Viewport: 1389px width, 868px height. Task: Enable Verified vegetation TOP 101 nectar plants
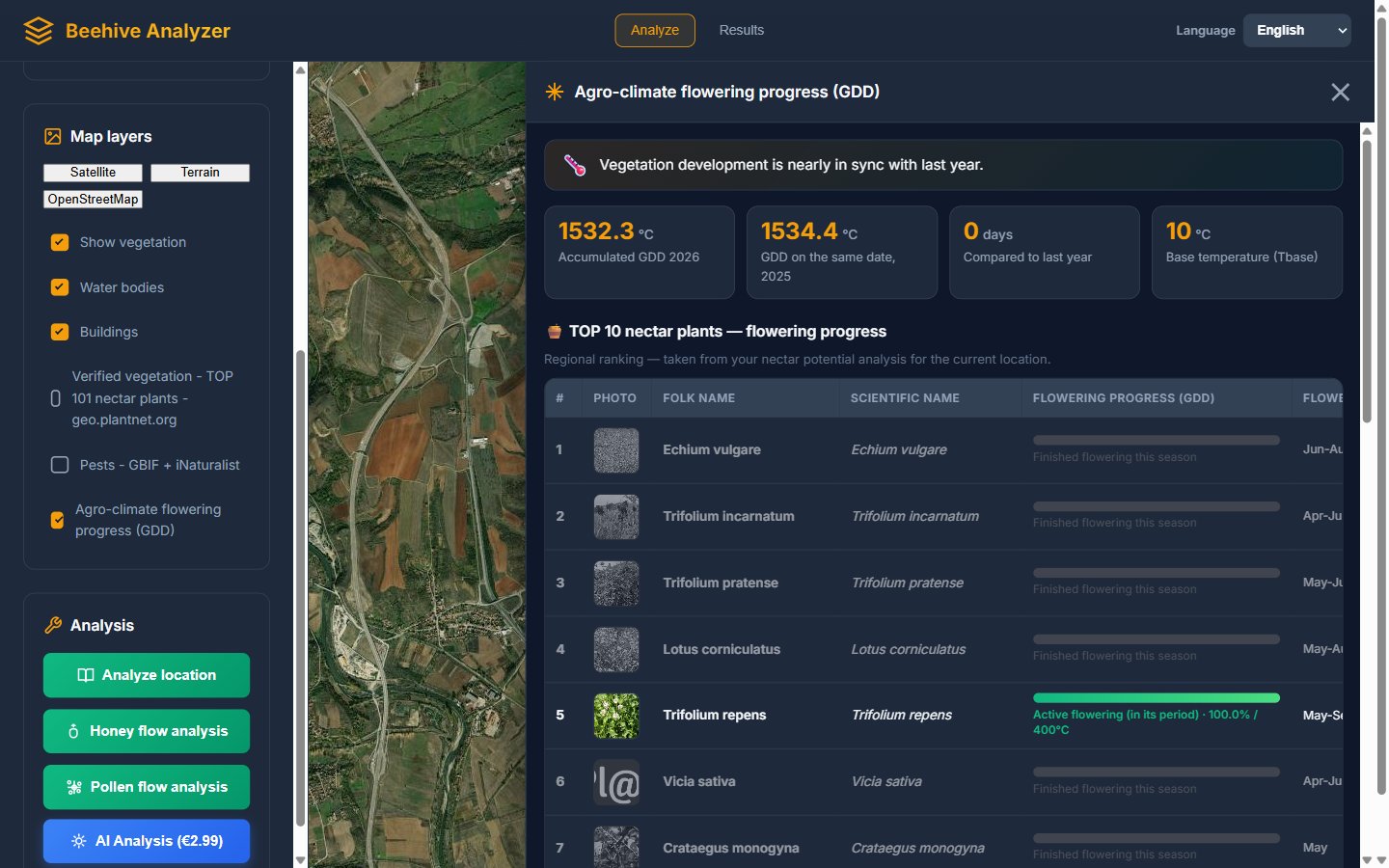point(56,398)
